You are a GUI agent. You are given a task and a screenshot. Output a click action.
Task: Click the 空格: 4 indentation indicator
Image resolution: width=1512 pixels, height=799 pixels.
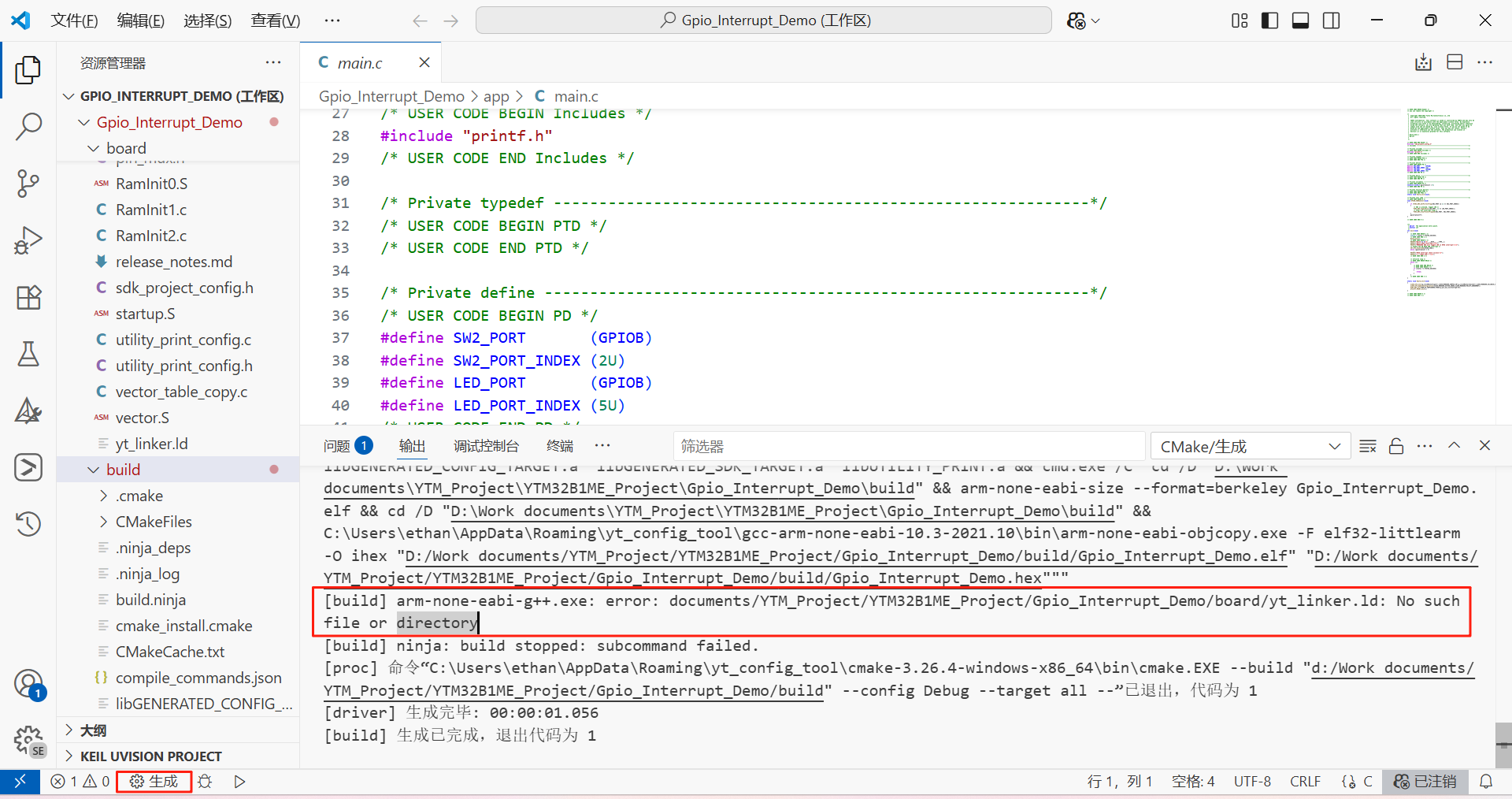[x=1193, y=782]
